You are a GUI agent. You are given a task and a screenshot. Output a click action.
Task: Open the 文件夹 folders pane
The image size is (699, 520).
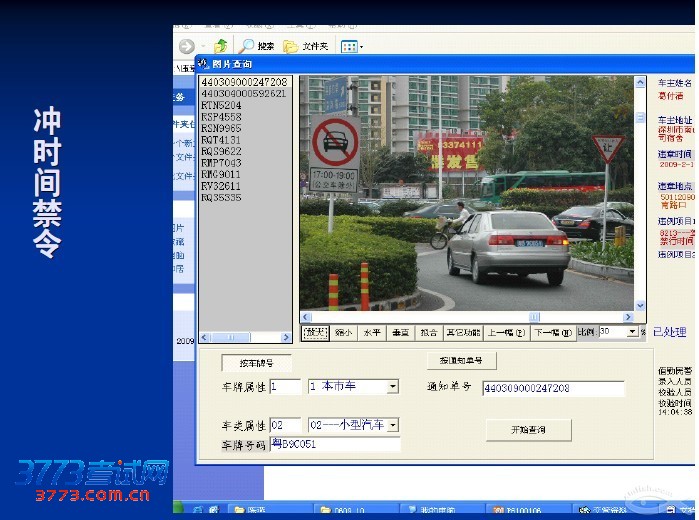click(x=306, y=46)
